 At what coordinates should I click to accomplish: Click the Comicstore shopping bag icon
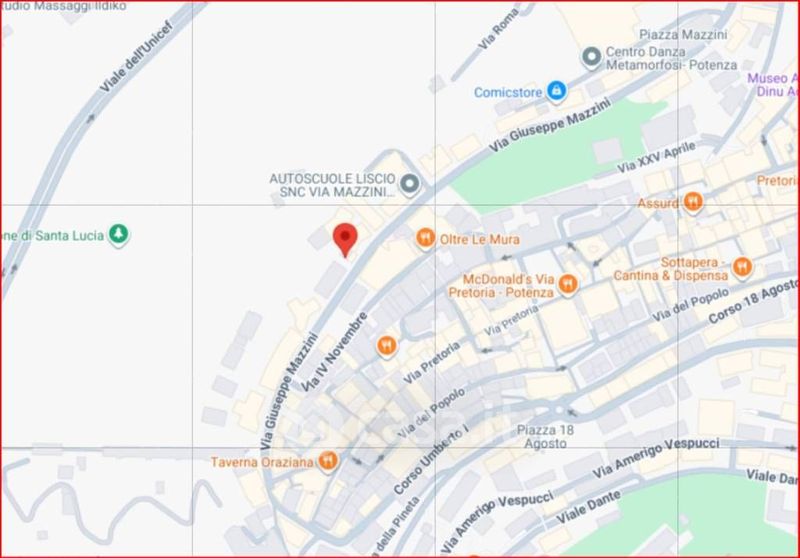pyautogui.click(x=556, y=92)
